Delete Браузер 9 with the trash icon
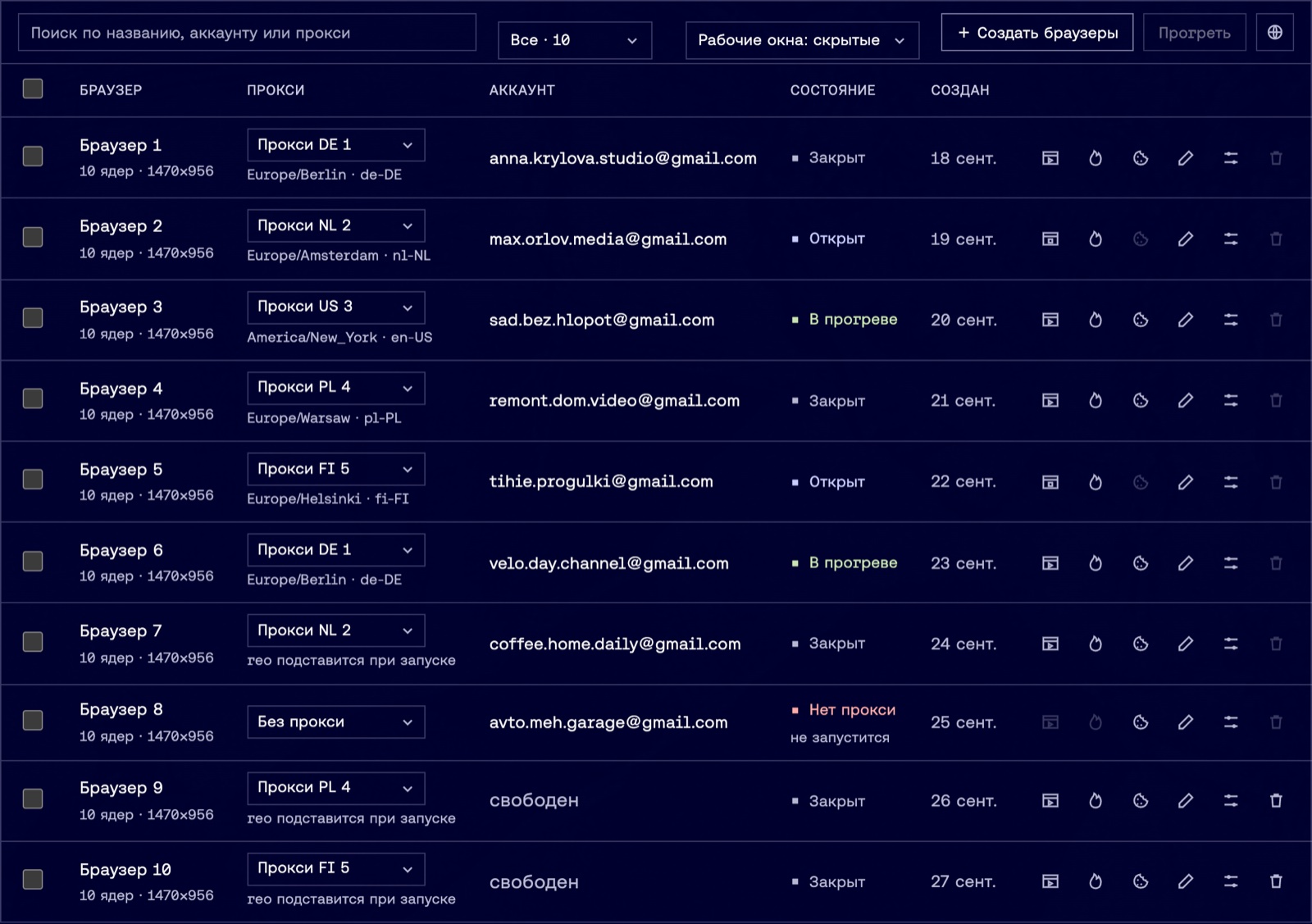1312x924 pixels. pyautogui.click(x=1276, y=800)
